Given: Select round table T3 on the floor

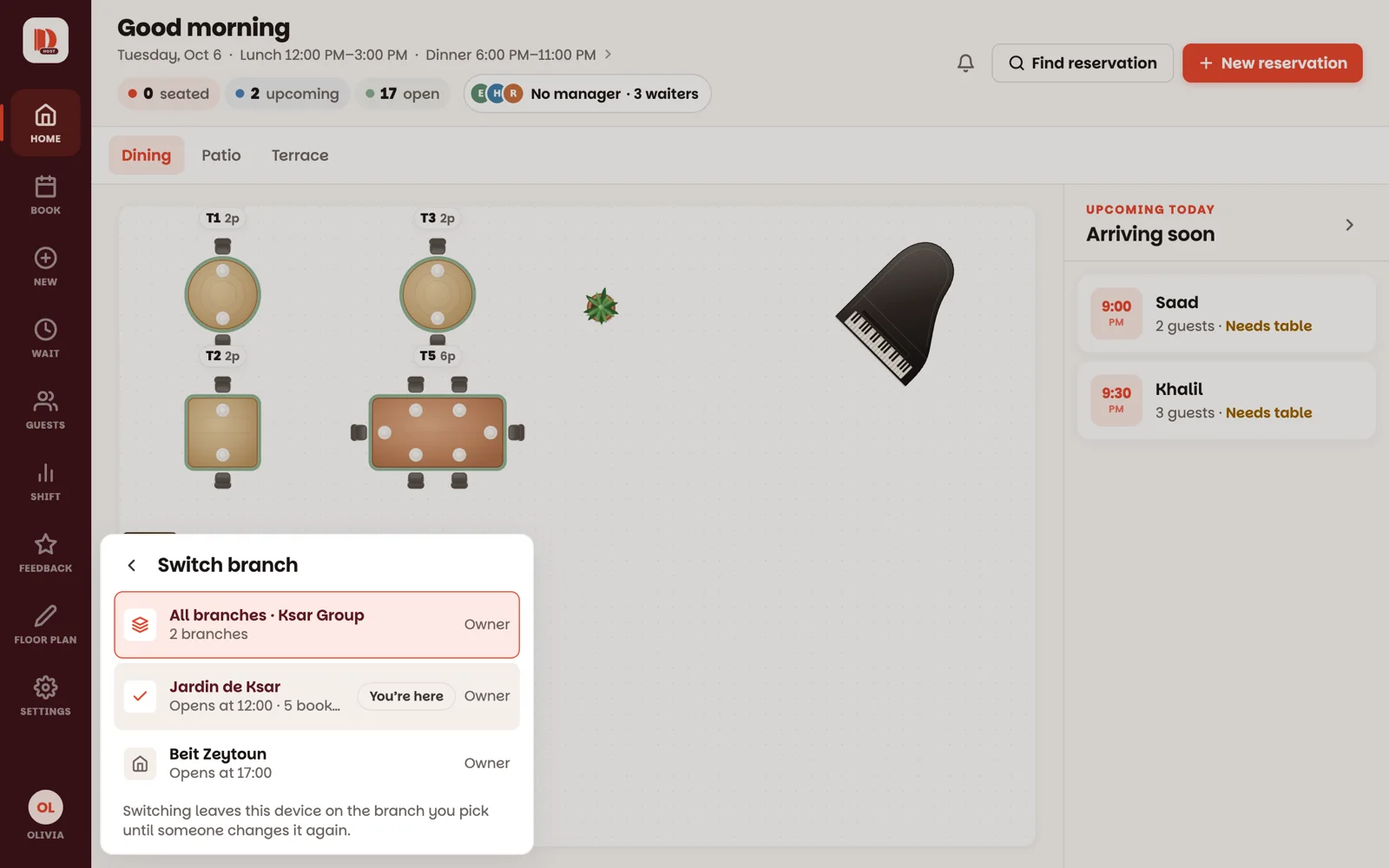Looking at the screenshot, I should (x=438, y=294).
